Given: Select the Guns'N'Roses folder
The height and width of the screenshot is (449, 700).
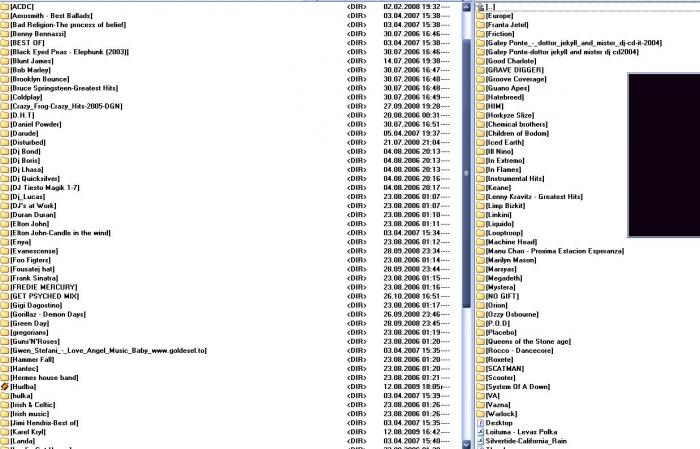Looking at the screenshot, I should [36, 341].
